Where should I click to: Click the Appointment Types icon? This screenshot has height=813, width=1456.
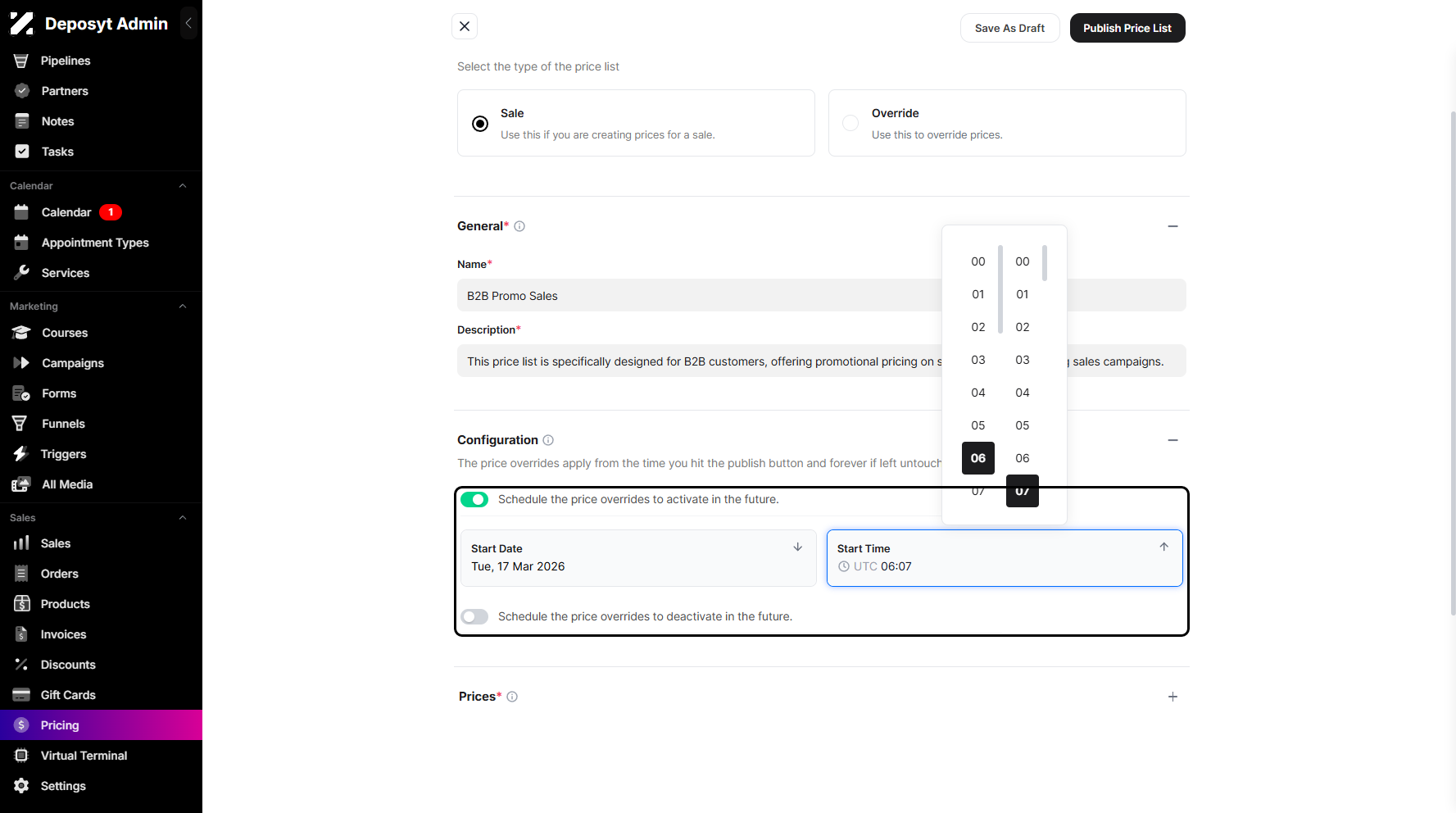(22, 243)
